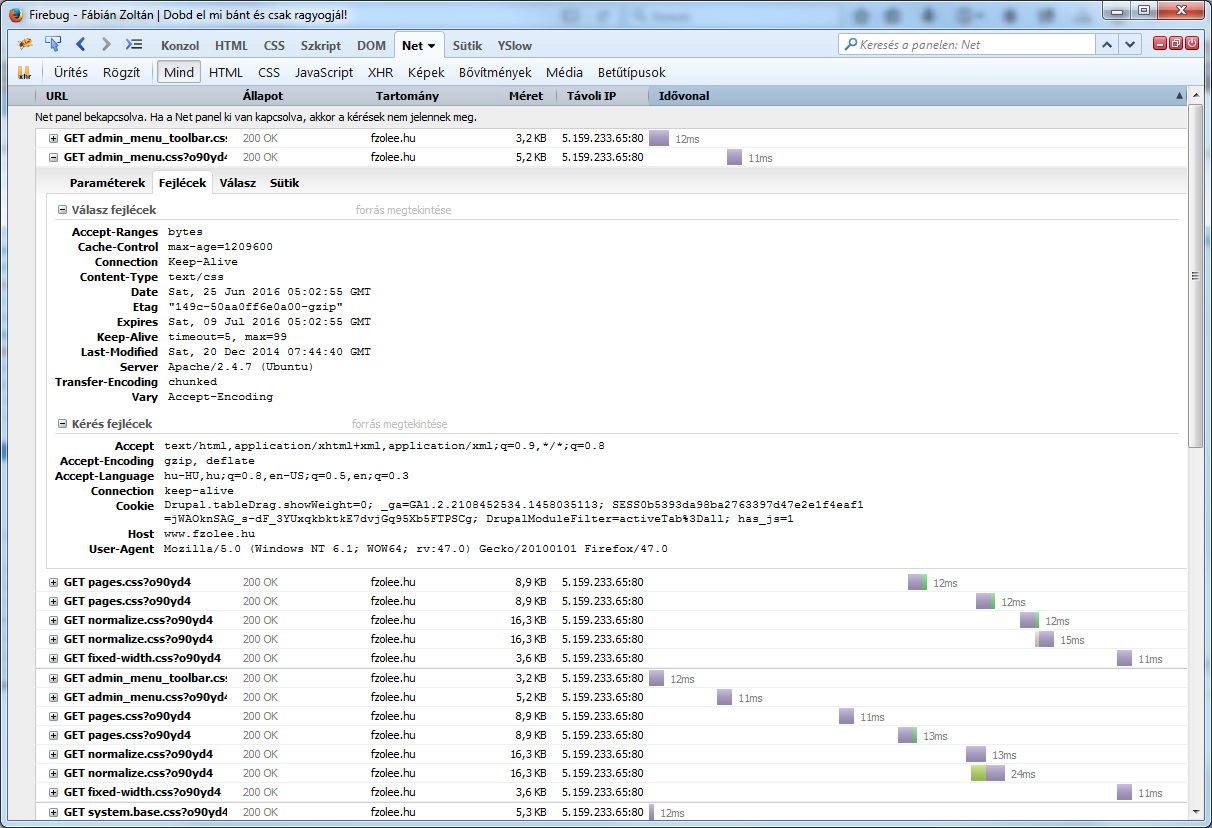Open the Szkript panel tab
The width and height of the screenshot is (1212, 828).
click(x=321, y=46)
